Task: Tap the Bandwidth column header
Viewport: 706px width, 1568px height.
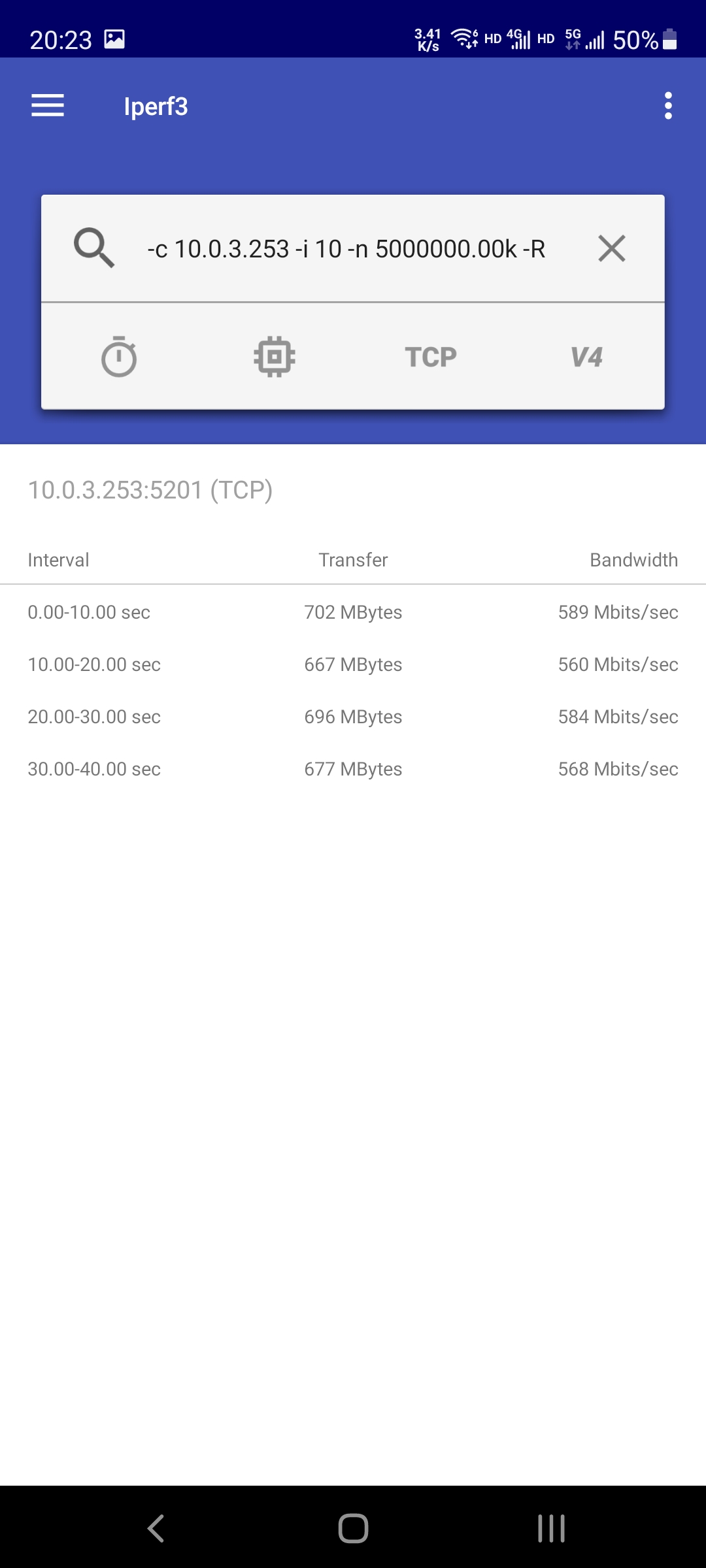Action: coord(633,560)
